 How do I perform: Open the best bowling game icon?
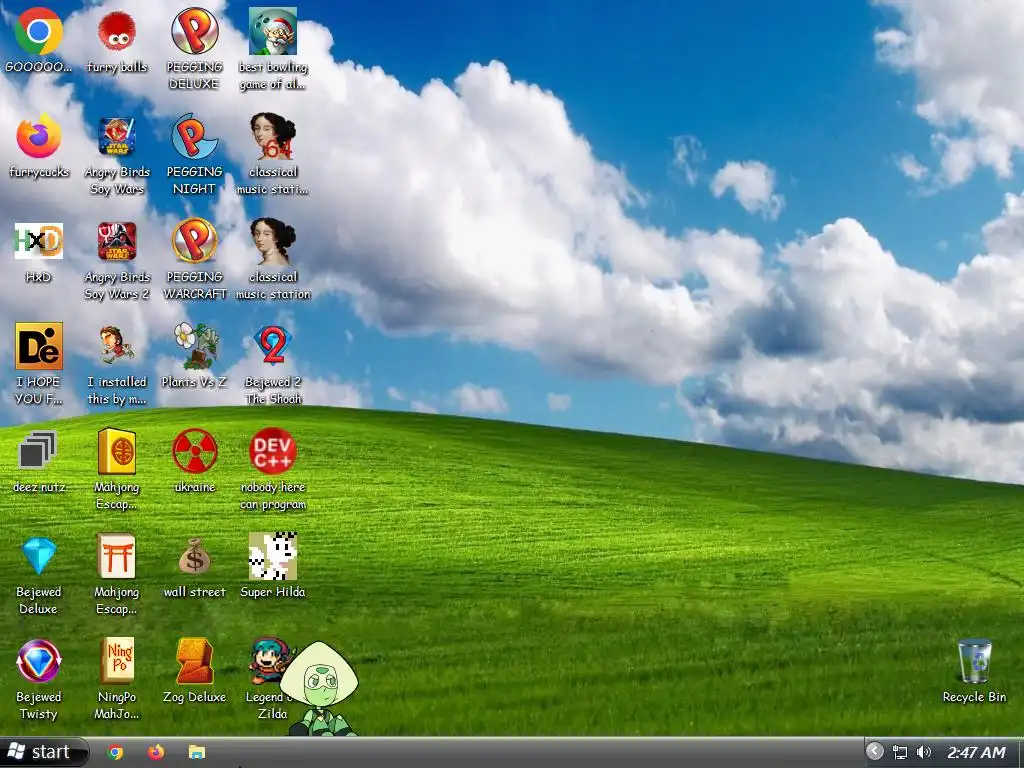[273, 31]
